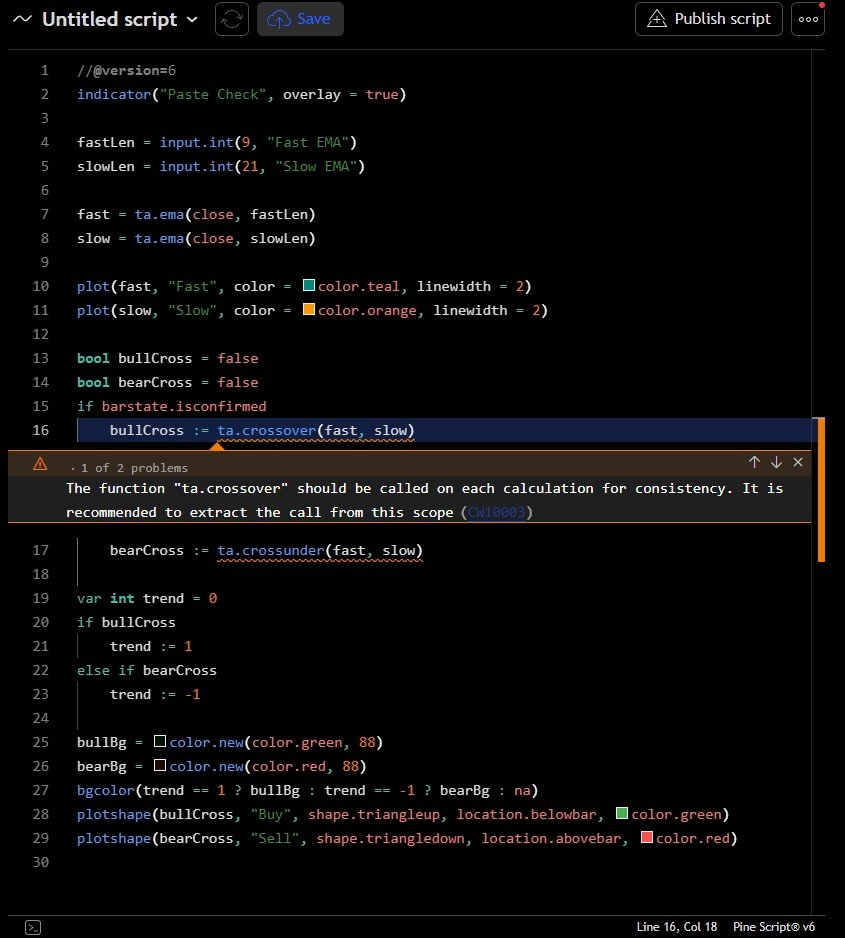
Task: Go to next problem arrow
Action: (776, 462)
